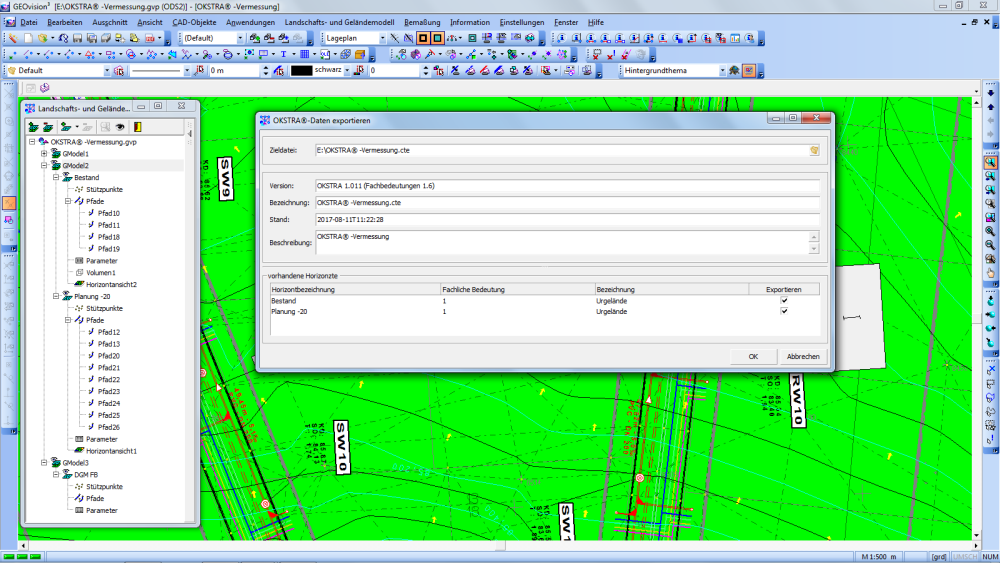Click the eye icon in the terrain model panel
This screenshot has width=1000, height=563.
[x=119, y=127]
